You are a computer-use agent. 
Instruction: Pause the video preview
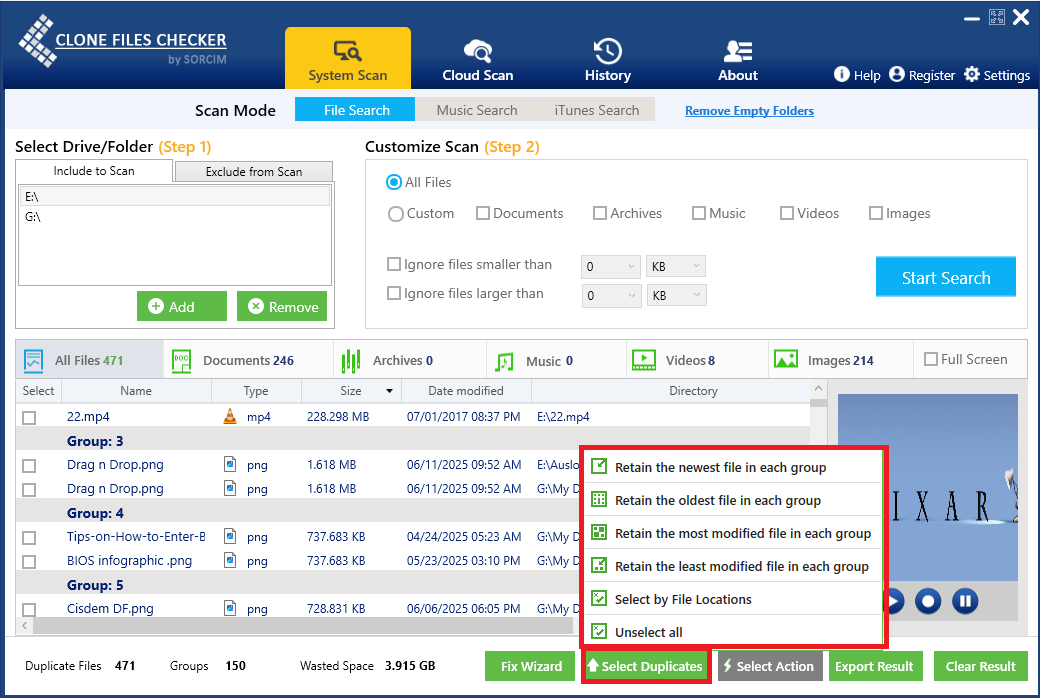coord(965,601)
